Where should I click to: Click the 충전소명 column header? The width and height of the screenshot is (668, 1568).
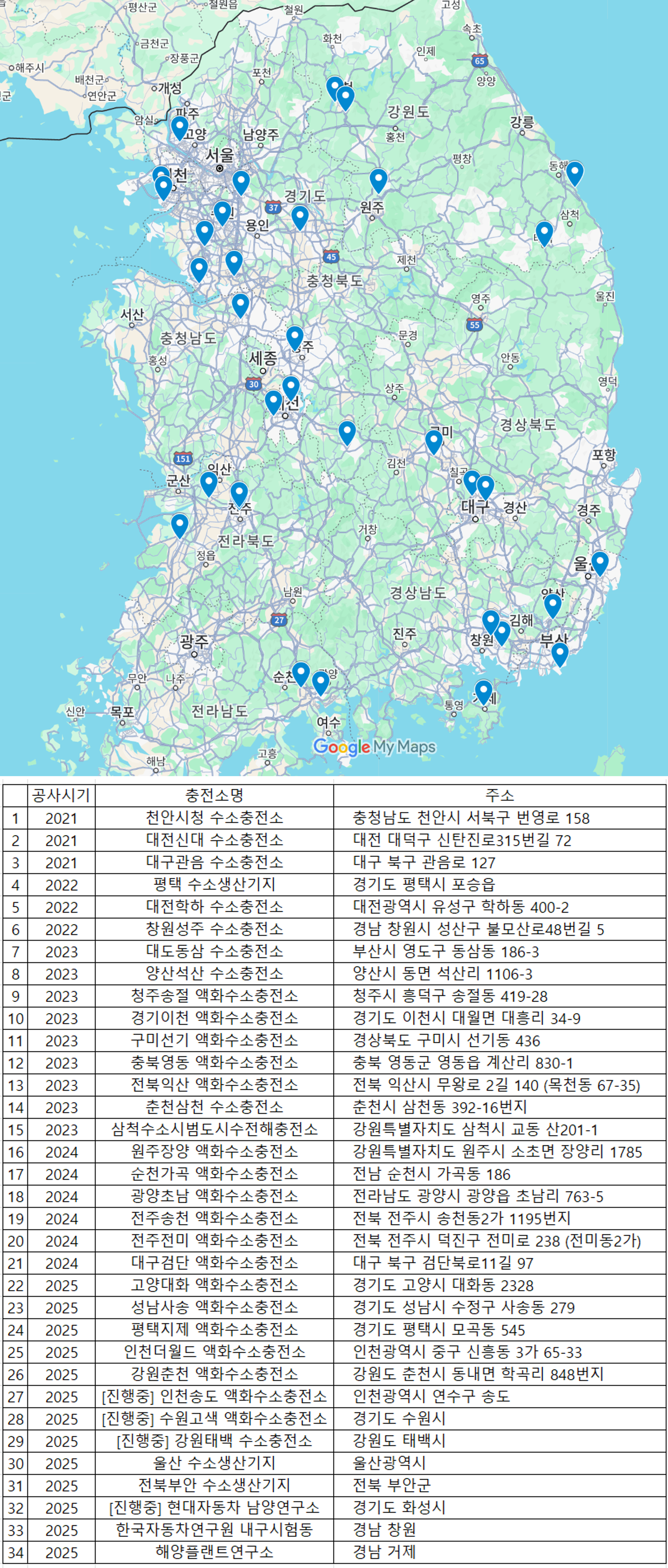point(214,795)
